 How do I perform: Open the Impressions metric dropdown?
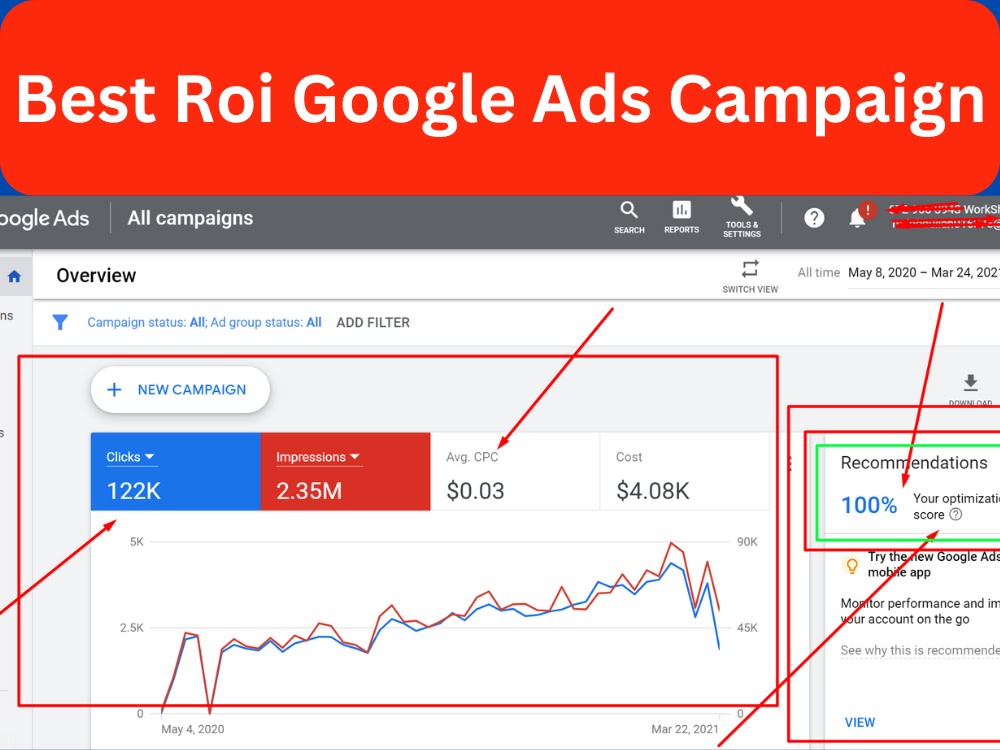(318, 457)
